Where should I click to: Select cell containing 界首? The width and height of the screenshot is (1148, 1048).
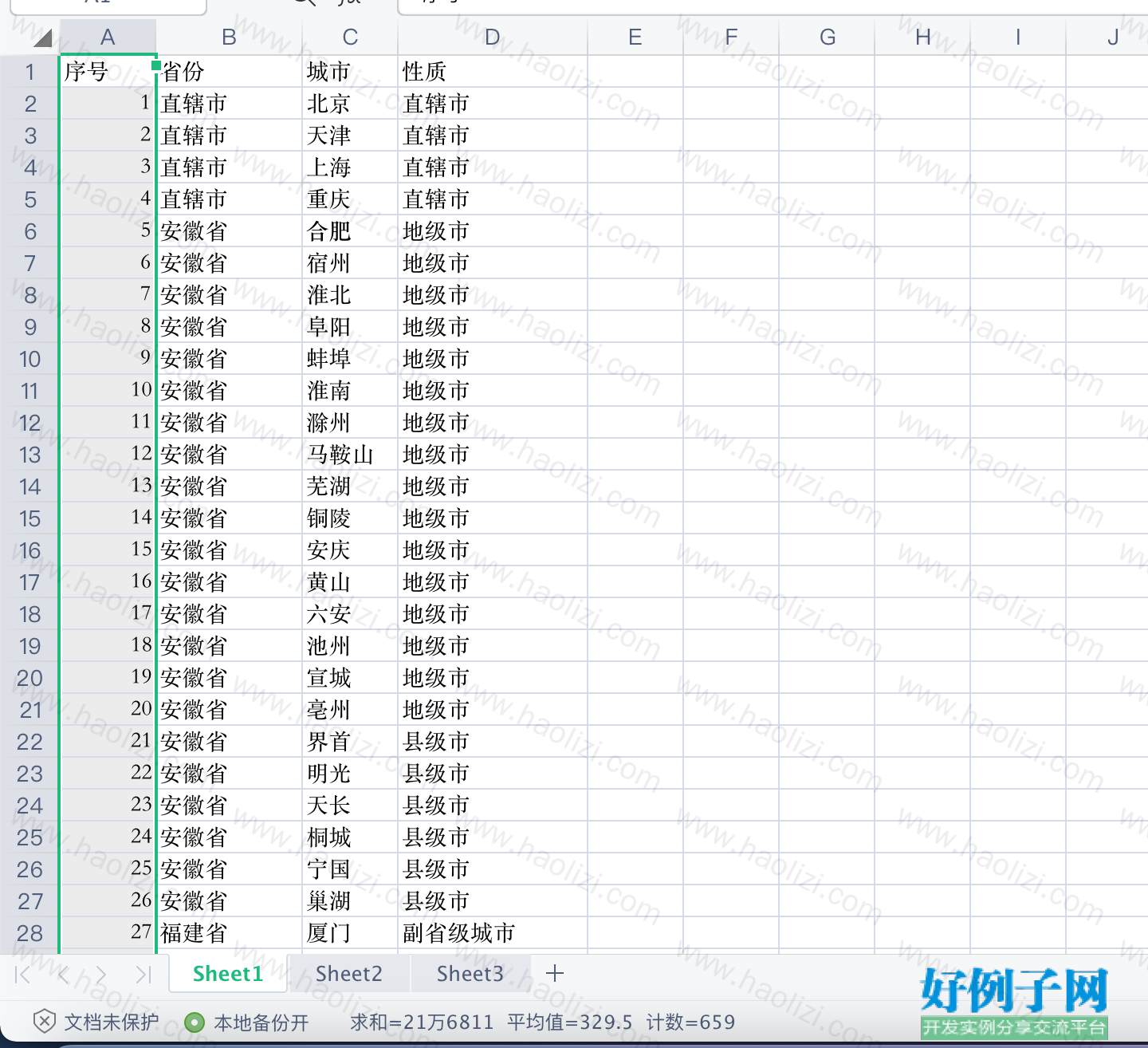(x=350, y=742)
